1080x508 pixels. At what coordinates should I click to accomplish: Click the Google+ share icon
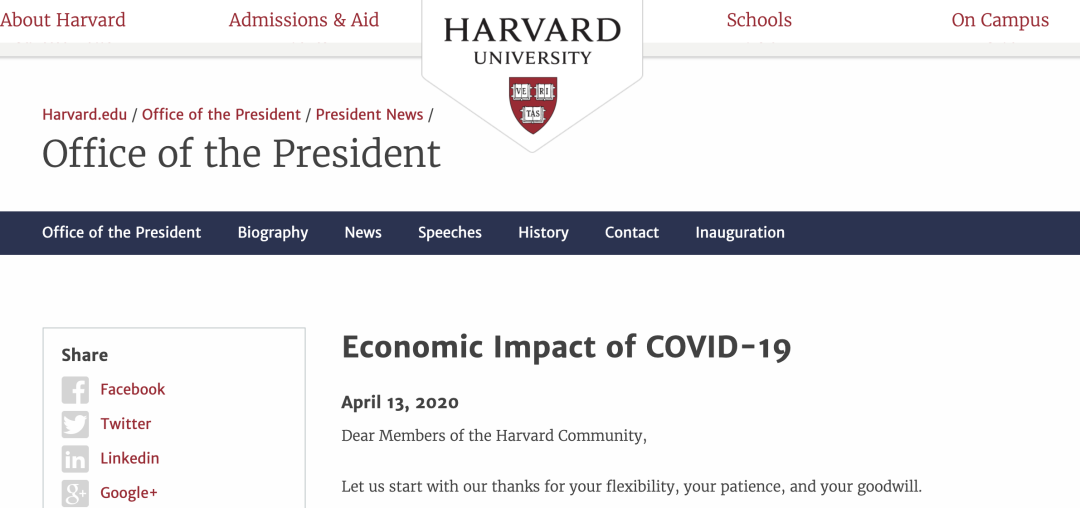pos(75,493)
